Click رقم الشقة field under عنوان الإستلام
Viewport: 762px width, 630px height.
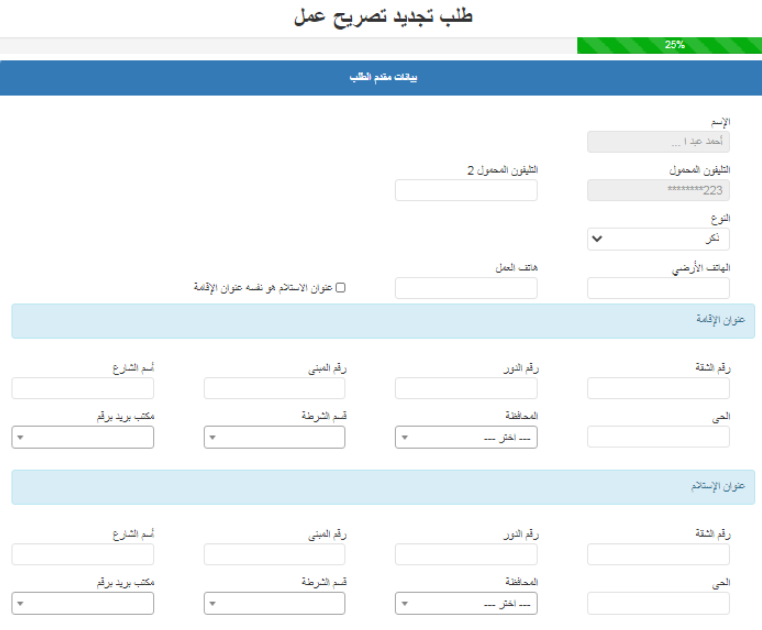click(x=658, y=554)
